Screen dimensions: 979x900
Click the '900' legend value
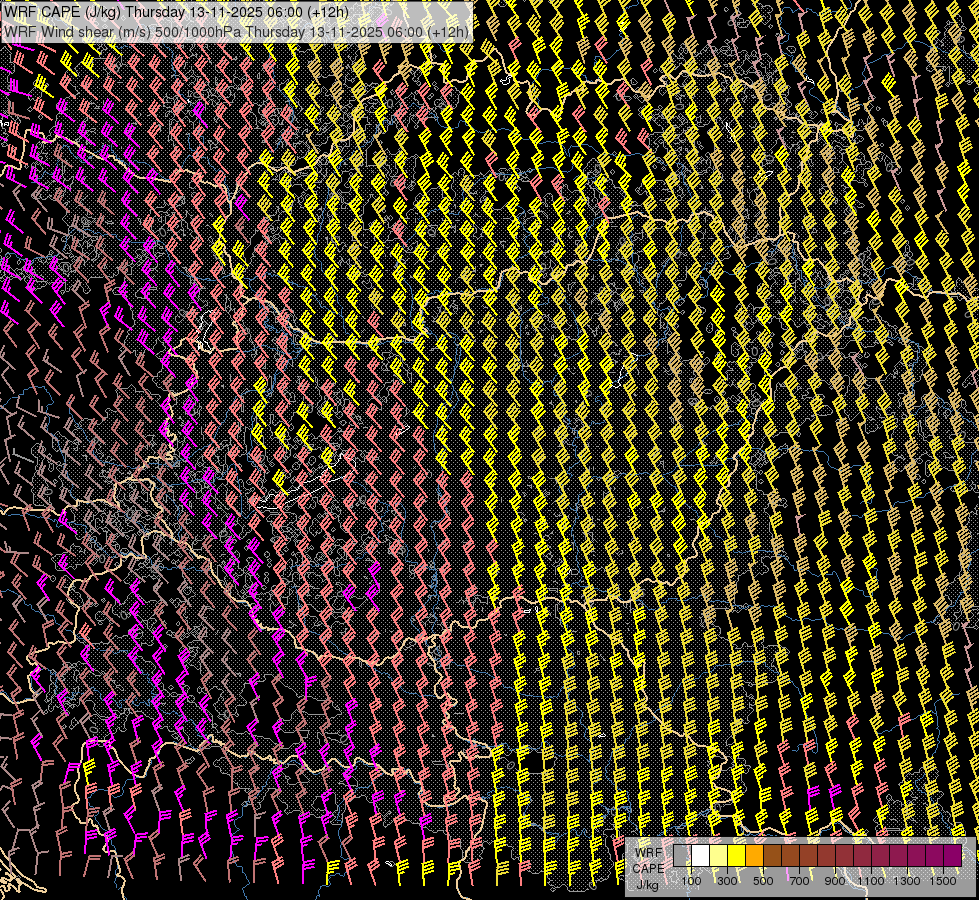835,881
